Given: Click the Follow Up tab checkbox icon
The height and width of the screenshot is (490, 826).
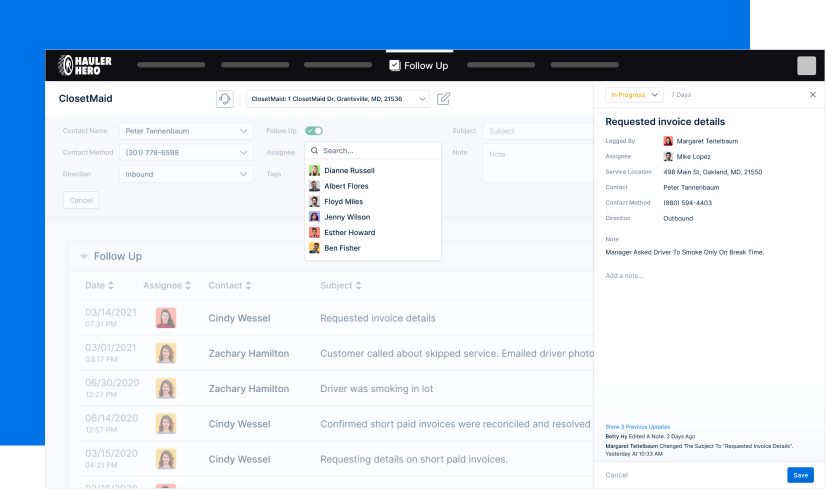Looking at the screenshot, I should 395,65.
